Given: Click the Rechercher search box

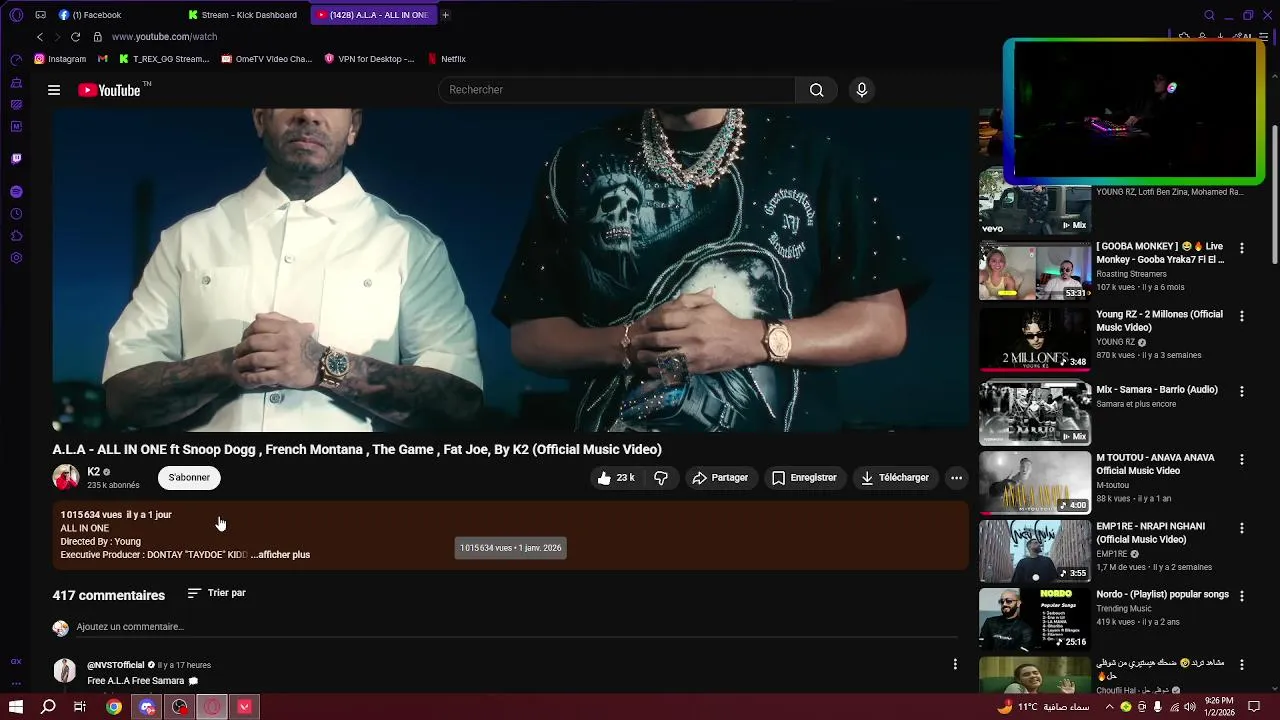Looking at the screenshot, I should 616,90.
